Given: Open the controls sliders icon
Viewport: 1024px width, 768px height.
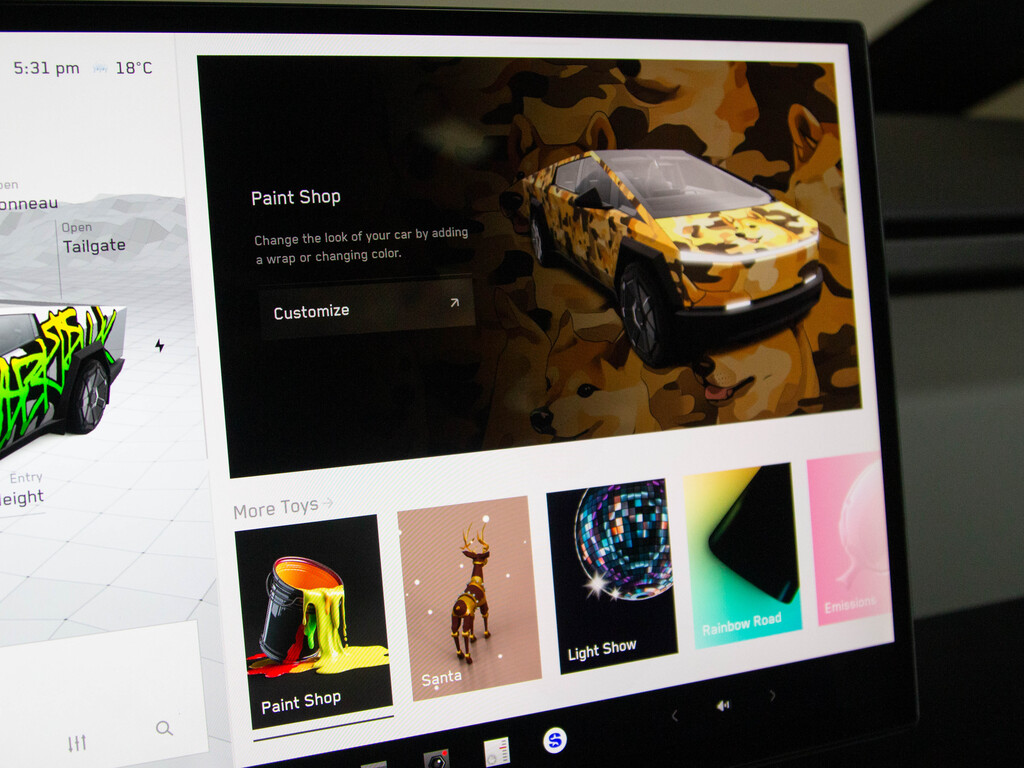Looking at the screenshot, I should click(77, 743).
